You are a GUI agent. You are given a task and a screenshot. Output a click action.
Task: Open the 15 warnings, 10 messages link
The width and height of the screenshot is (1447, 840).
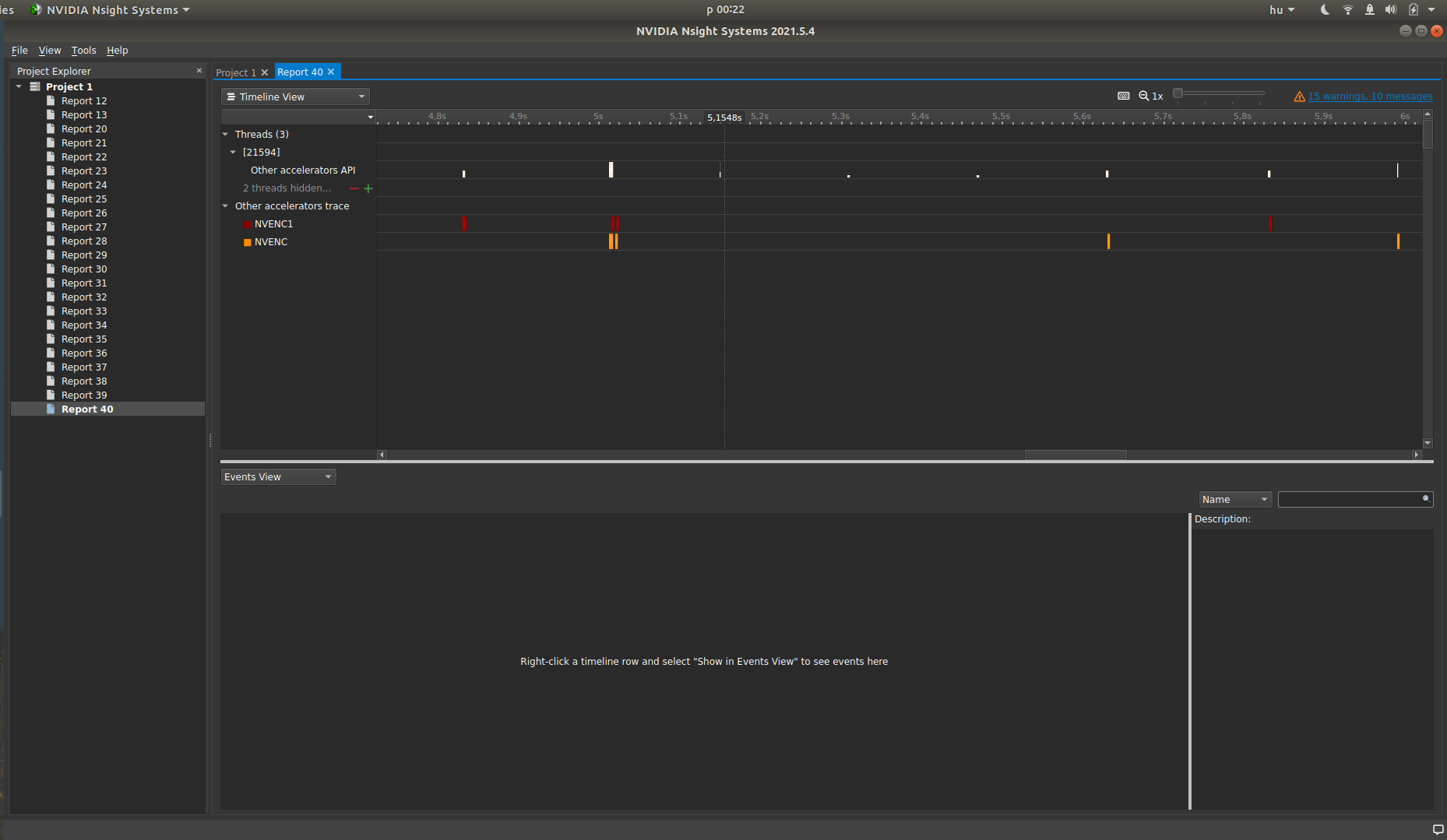point(1370,97)
